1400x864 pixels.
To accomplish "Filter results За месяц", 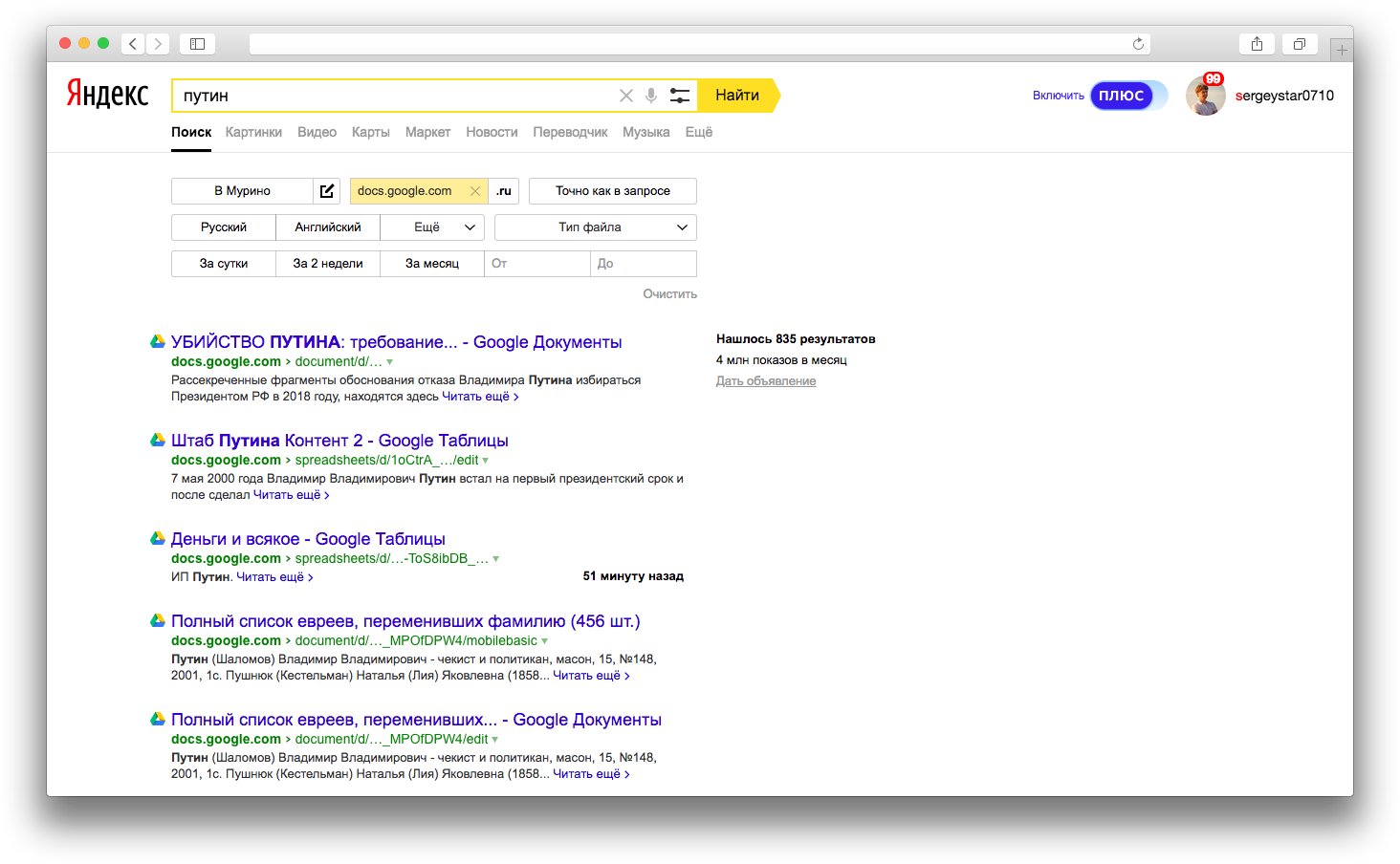I will tap(432, 264).
